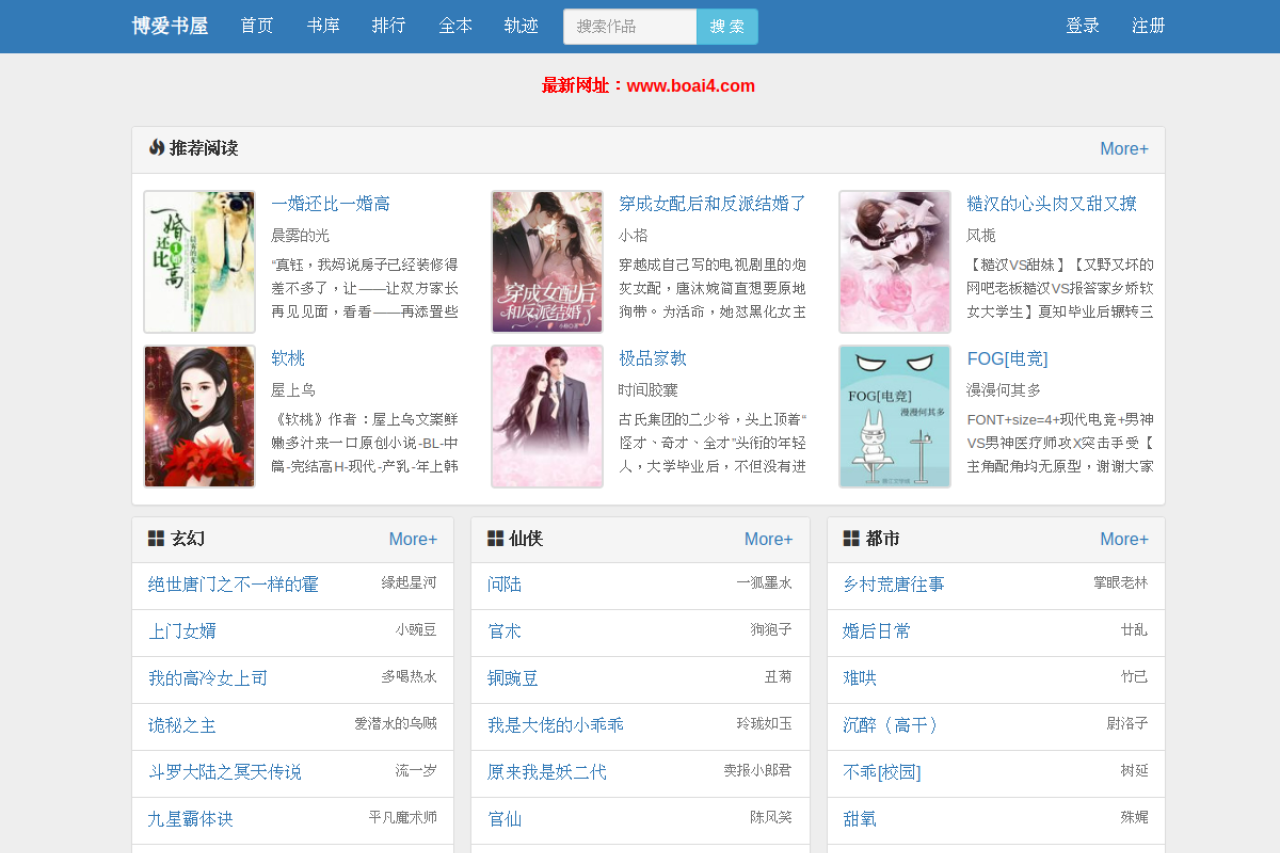Show More+ for the 仙侠 category
1280x853 pixels.
pos(768,539)
